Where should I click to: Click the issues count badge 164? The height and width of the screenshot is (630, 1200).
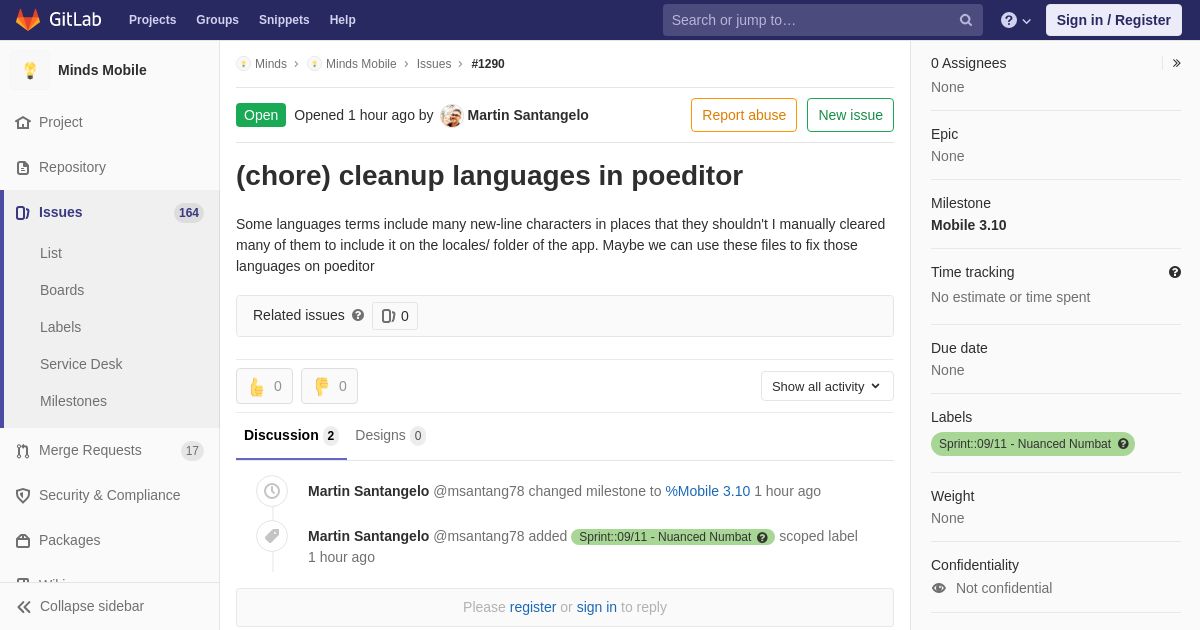coord(189,213)
